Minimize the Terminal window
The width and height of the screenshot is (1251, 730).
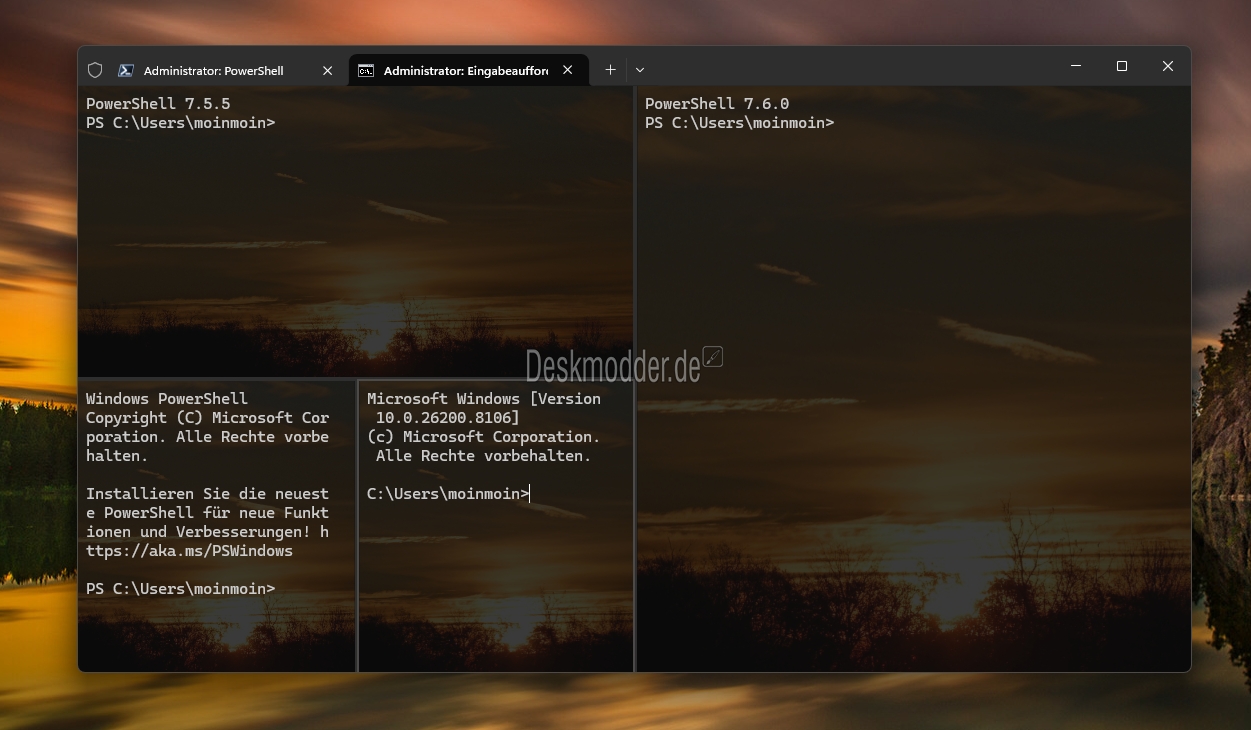click(x=1076, y=66)
